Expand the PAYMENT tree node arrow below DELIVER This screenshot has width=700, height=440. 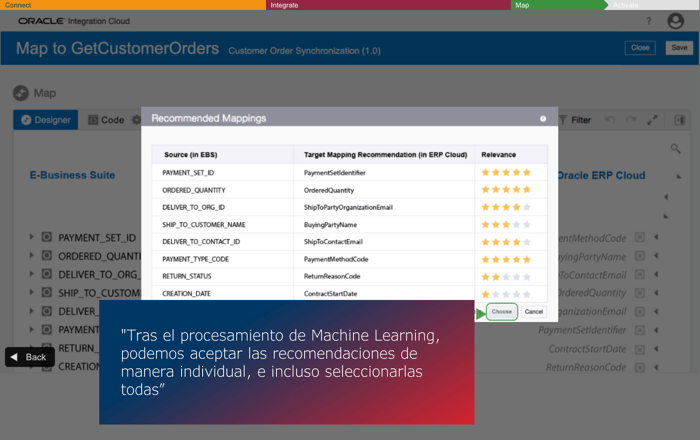31,329
